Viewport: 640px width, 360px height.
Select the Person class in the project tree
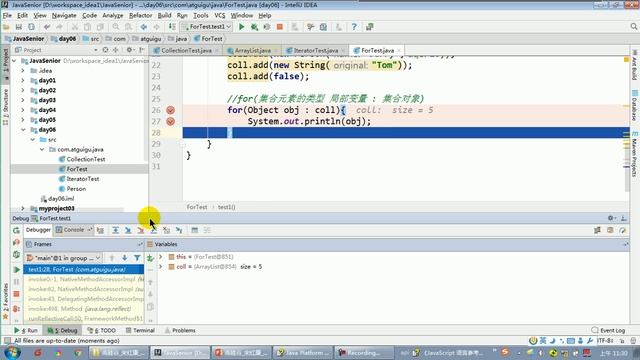76,189
